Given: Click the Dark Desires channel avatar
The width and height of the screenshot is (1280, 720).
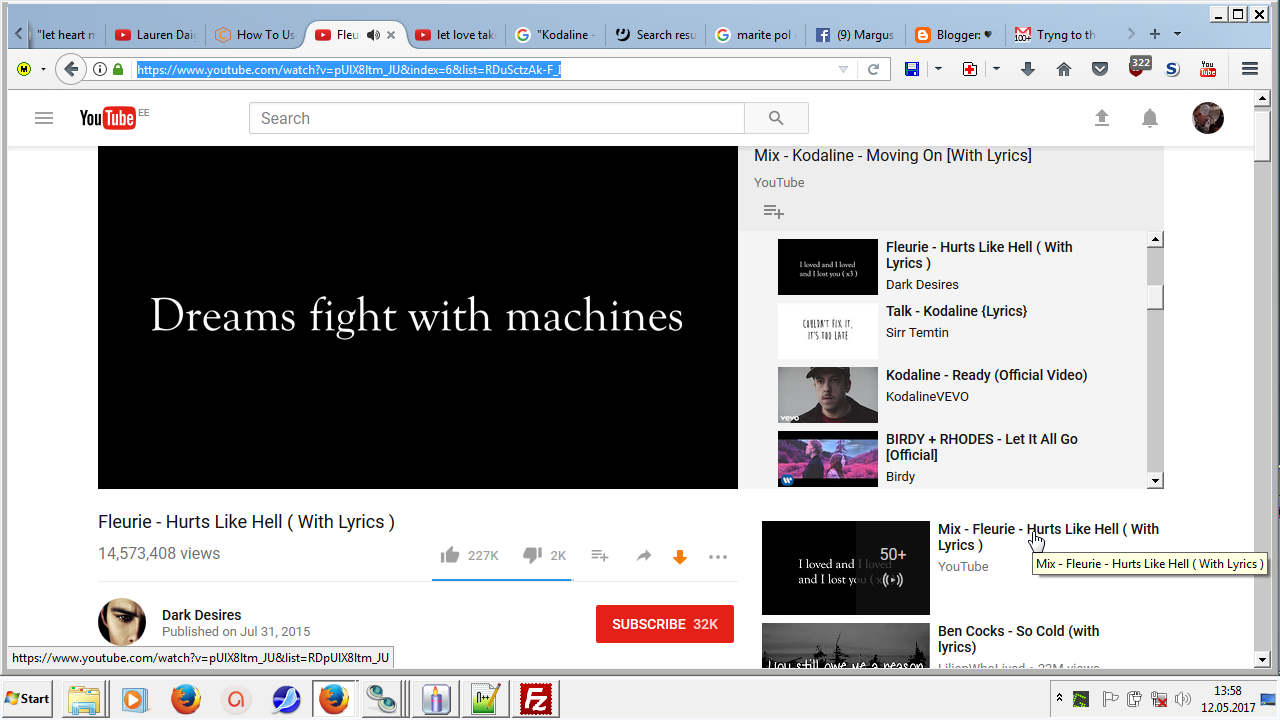Looking at the screenshot, I should click(x=122, y=623).
